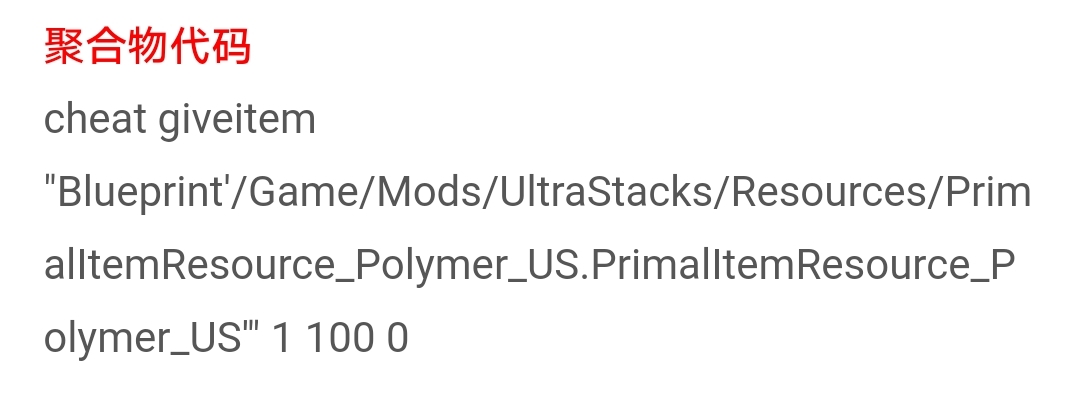1080x400 pixels.
Task: Click the word giveitem
Action: point(238,120)
